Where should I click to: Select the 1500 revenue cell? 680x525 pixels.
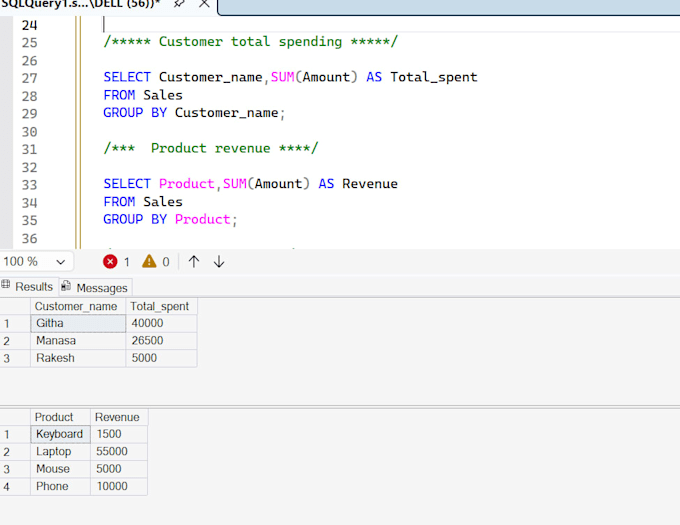[x=119, y=434]
